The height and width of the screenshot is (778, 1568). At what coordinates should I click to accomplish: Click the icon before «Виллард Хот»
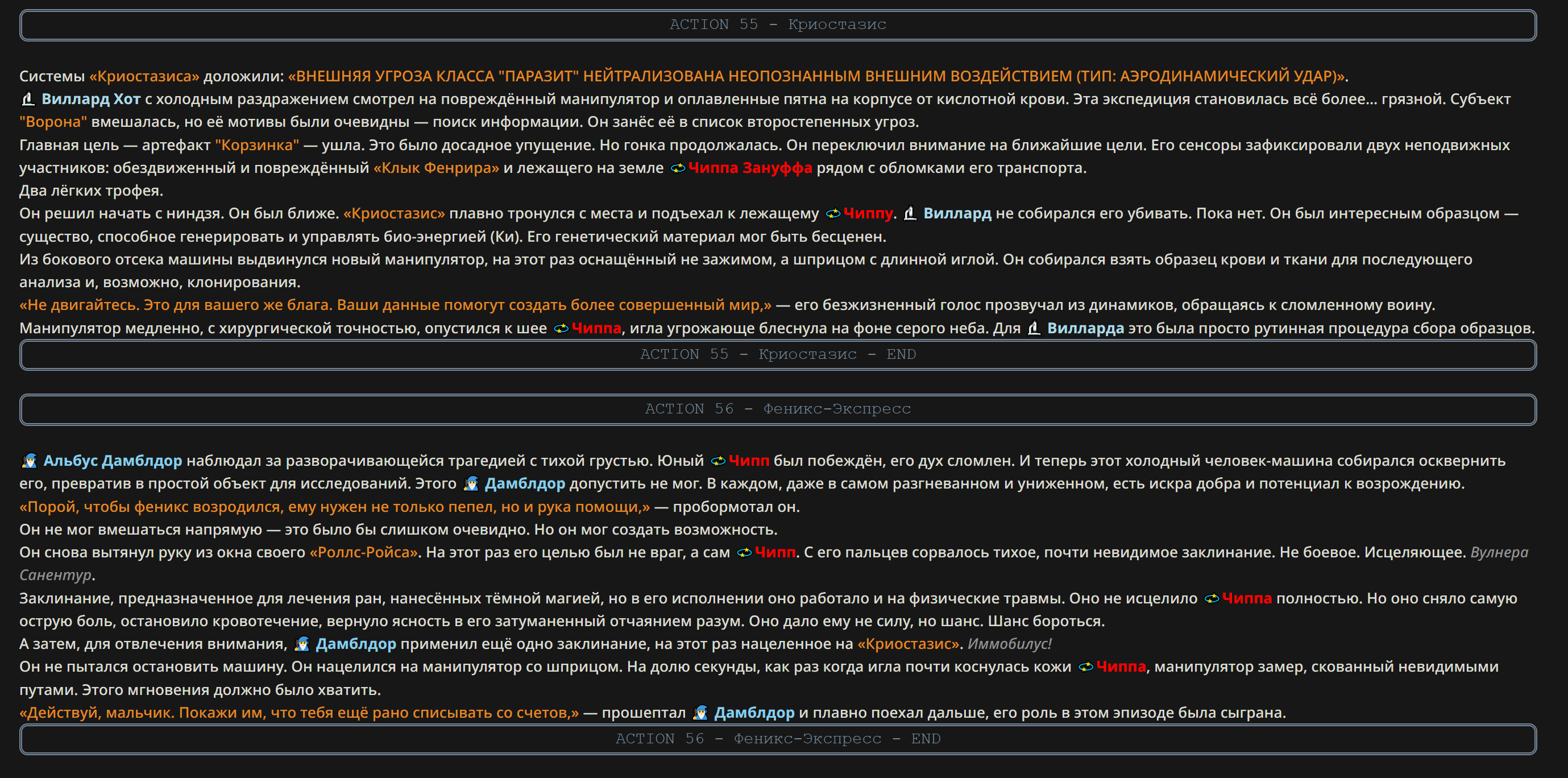click(x=28, y=98)
